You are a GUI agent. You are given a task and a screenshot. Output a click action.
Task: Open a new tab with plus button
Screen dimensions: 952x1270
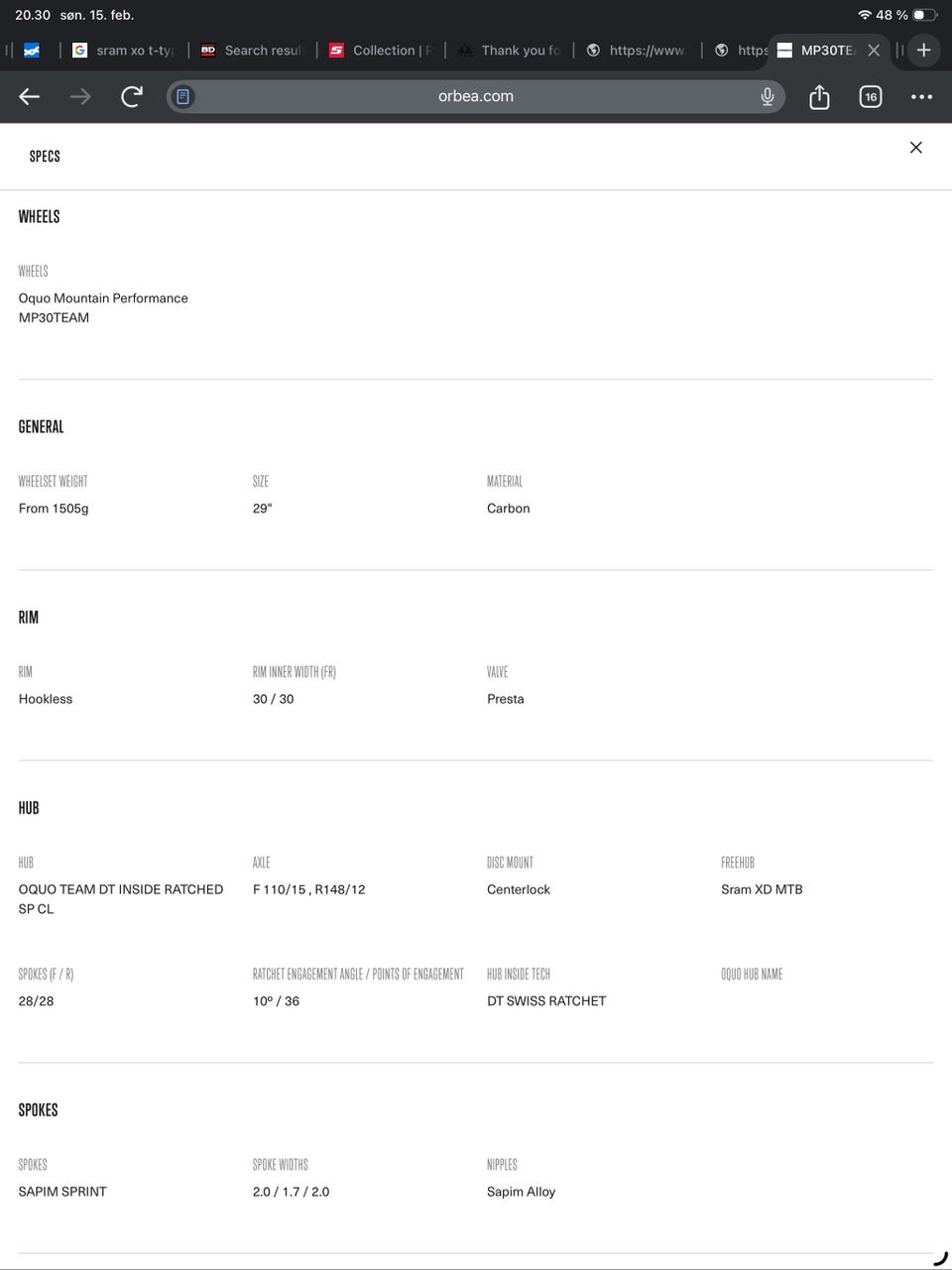point(923,50)
